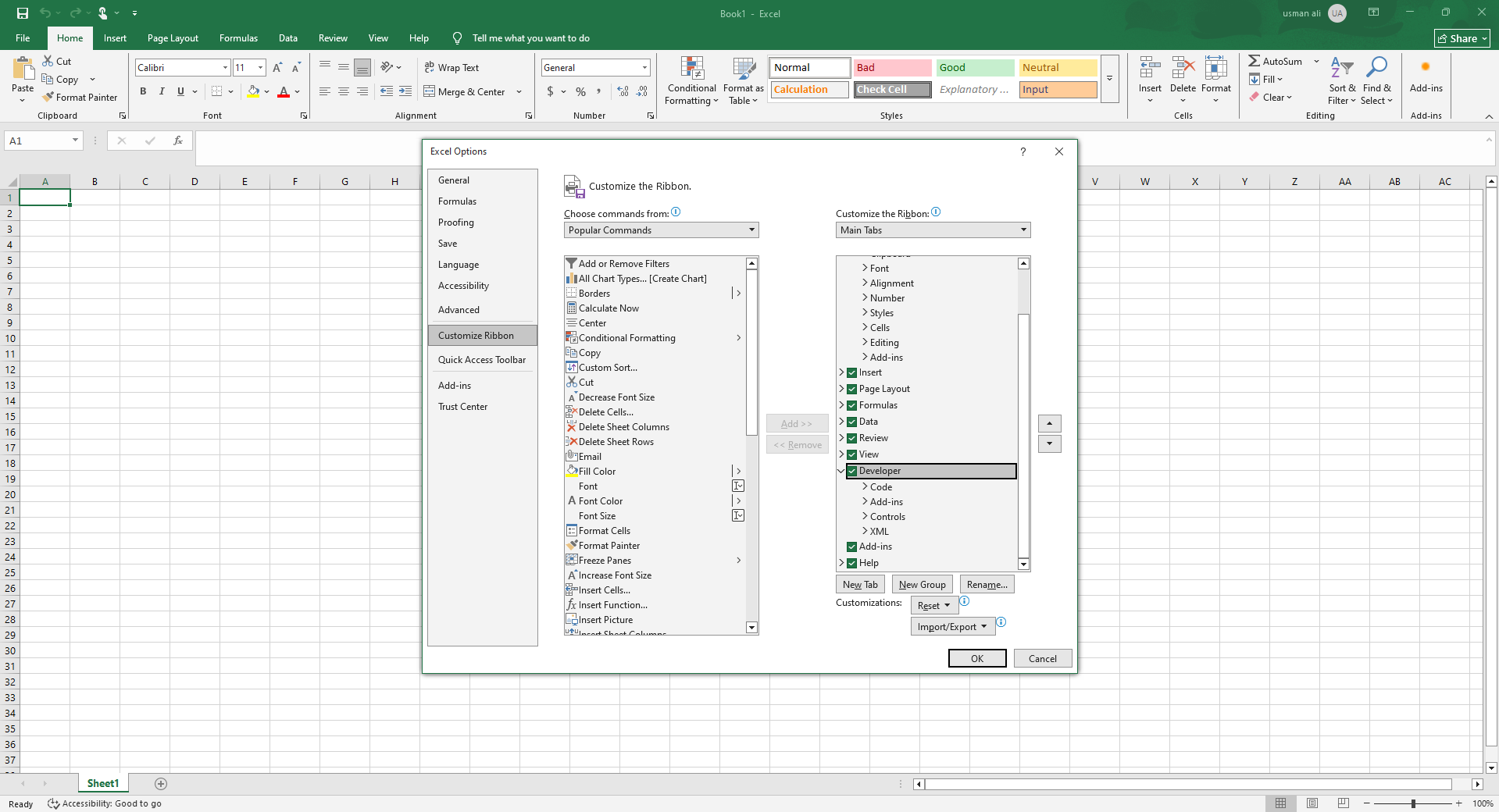Uncheck the Formulas tab checkbox

(x=851, y=406)
